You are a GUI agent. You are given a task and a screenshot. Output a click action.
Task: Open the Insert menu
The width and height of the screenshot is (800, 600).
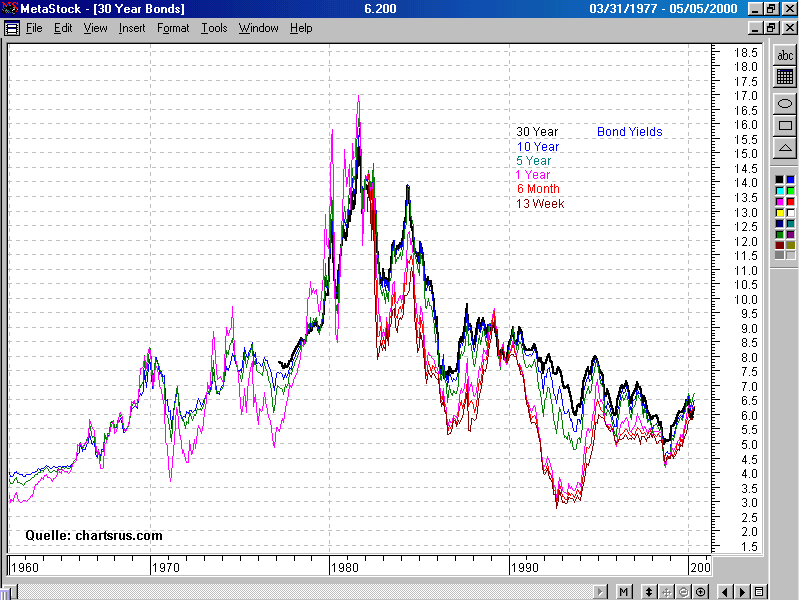pos(132,28)
